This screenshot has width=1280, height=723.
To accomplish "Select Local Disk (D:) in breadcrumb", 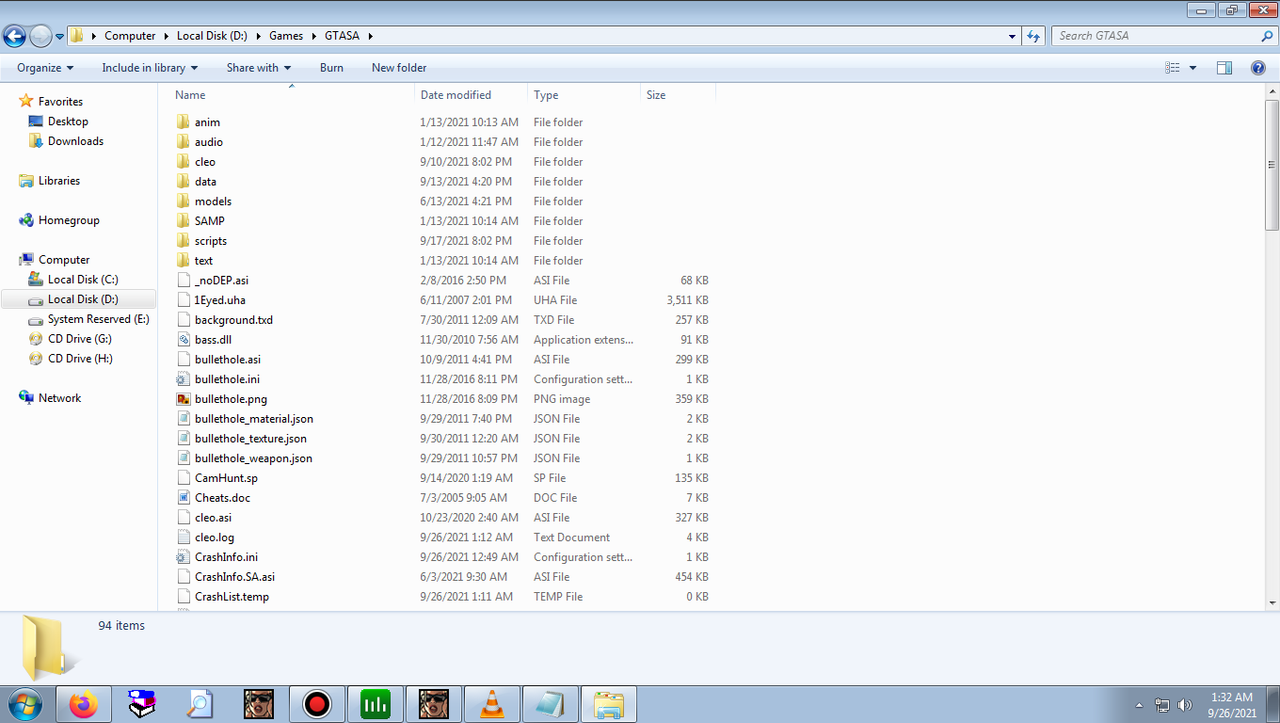I will [212, 36].
